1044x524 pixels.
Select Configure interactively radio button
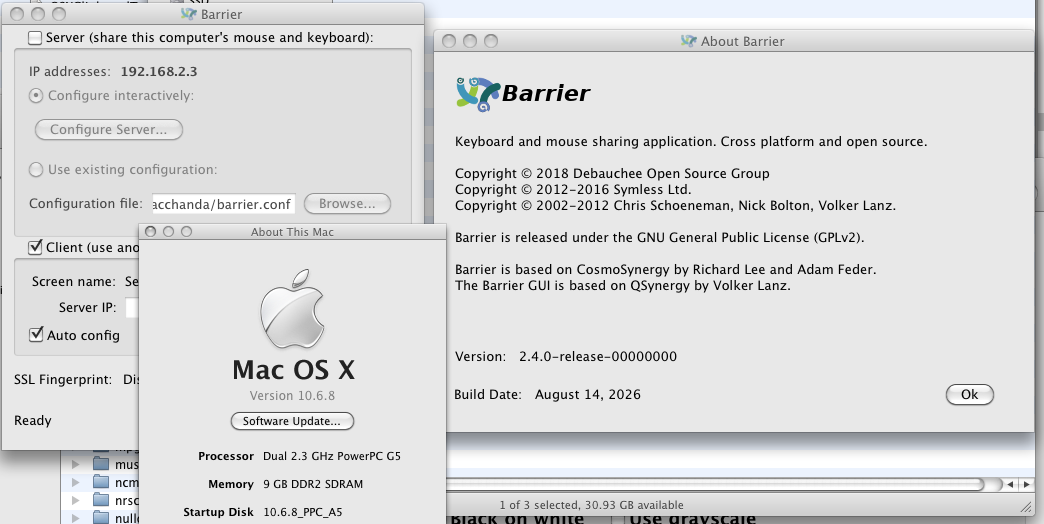[36, 96]
